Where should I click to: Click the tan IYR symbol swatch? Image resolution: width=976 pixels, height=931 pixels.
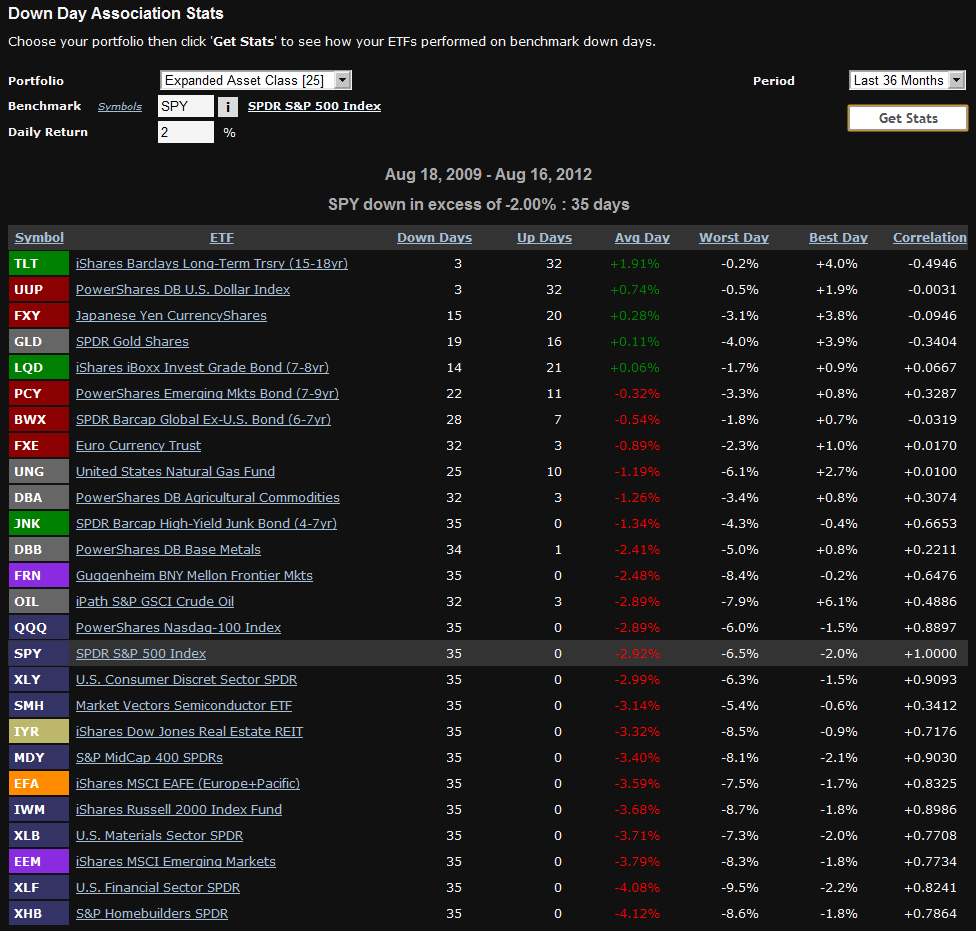(x=39, y=732)
